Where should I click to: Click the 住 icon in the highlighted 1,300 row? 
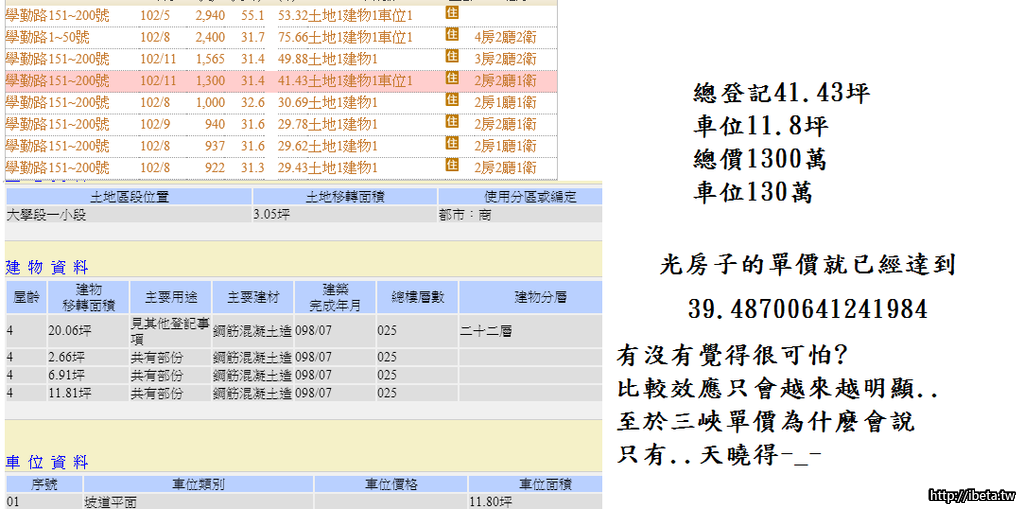coord(451,79)
